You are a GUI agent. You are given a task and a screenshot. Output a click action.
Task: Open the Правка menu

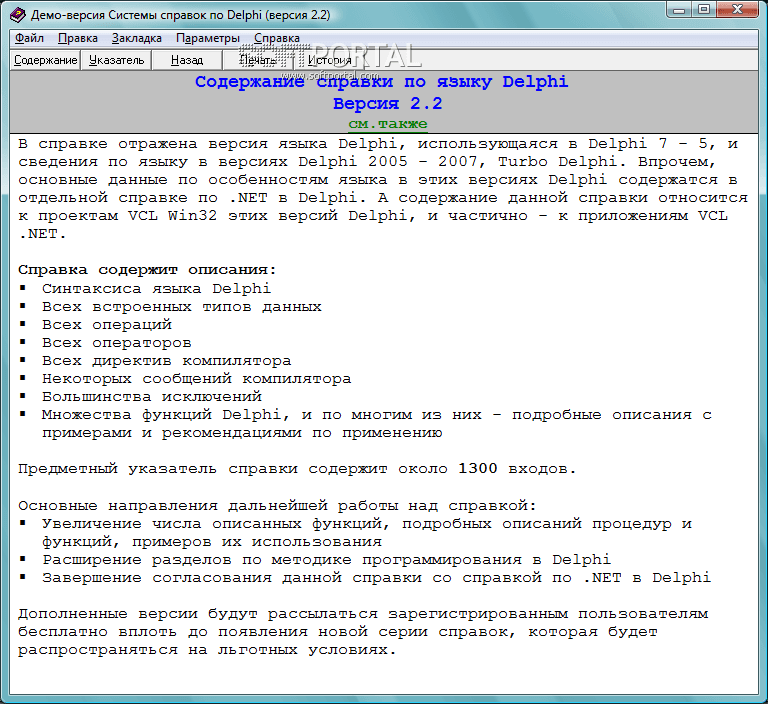77,38
